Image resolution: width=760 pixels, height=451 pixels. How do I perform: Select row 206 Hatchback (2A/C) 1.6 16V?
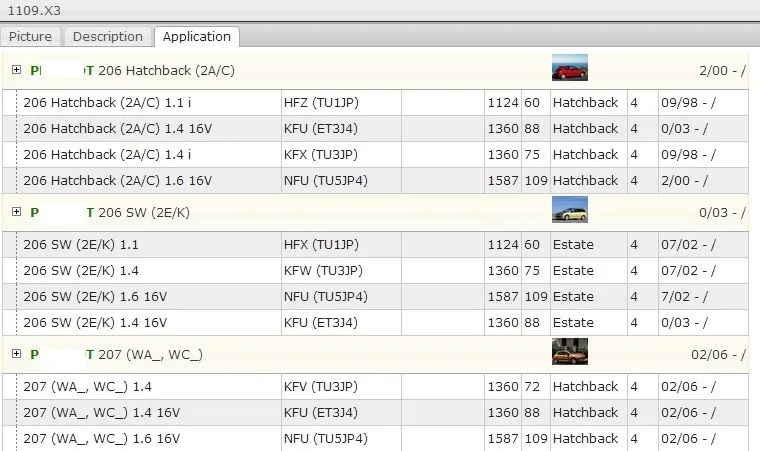[376, 180]
